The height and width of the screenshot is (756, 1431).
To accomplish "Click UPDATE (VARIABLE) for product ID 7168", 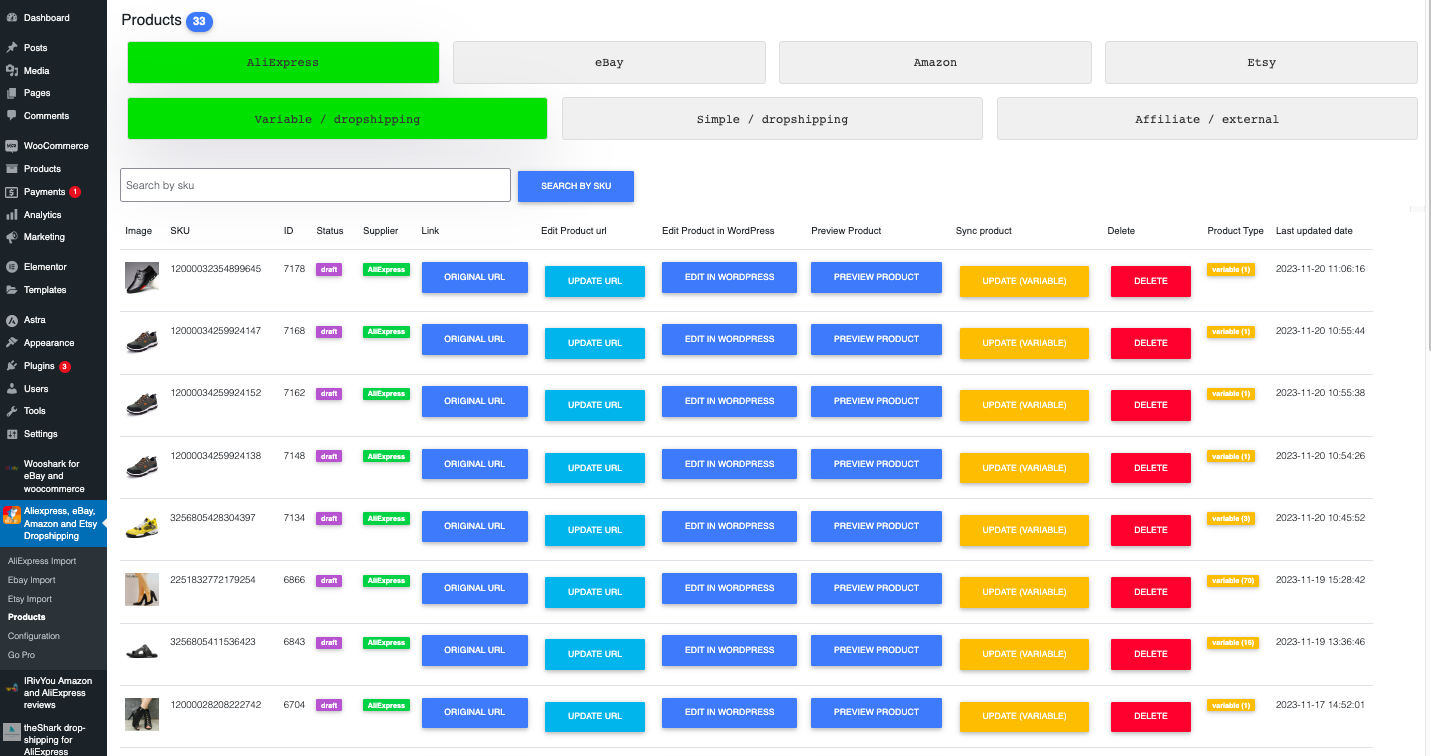I will click(1024, 343).
